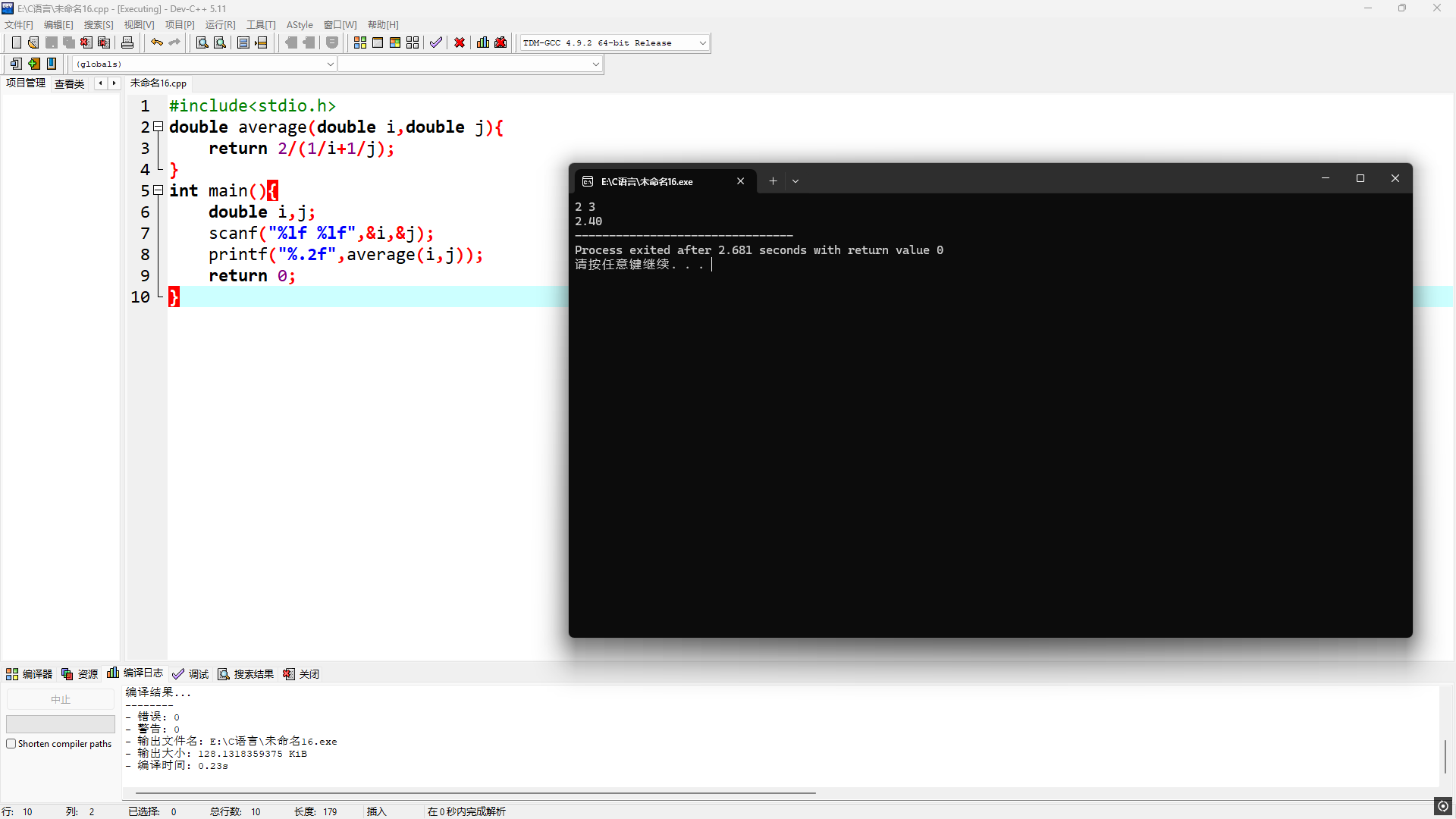Click the Compile icon in toolbar
The height and width of the screenshot is (819, 1456).
tap(360, 43)
